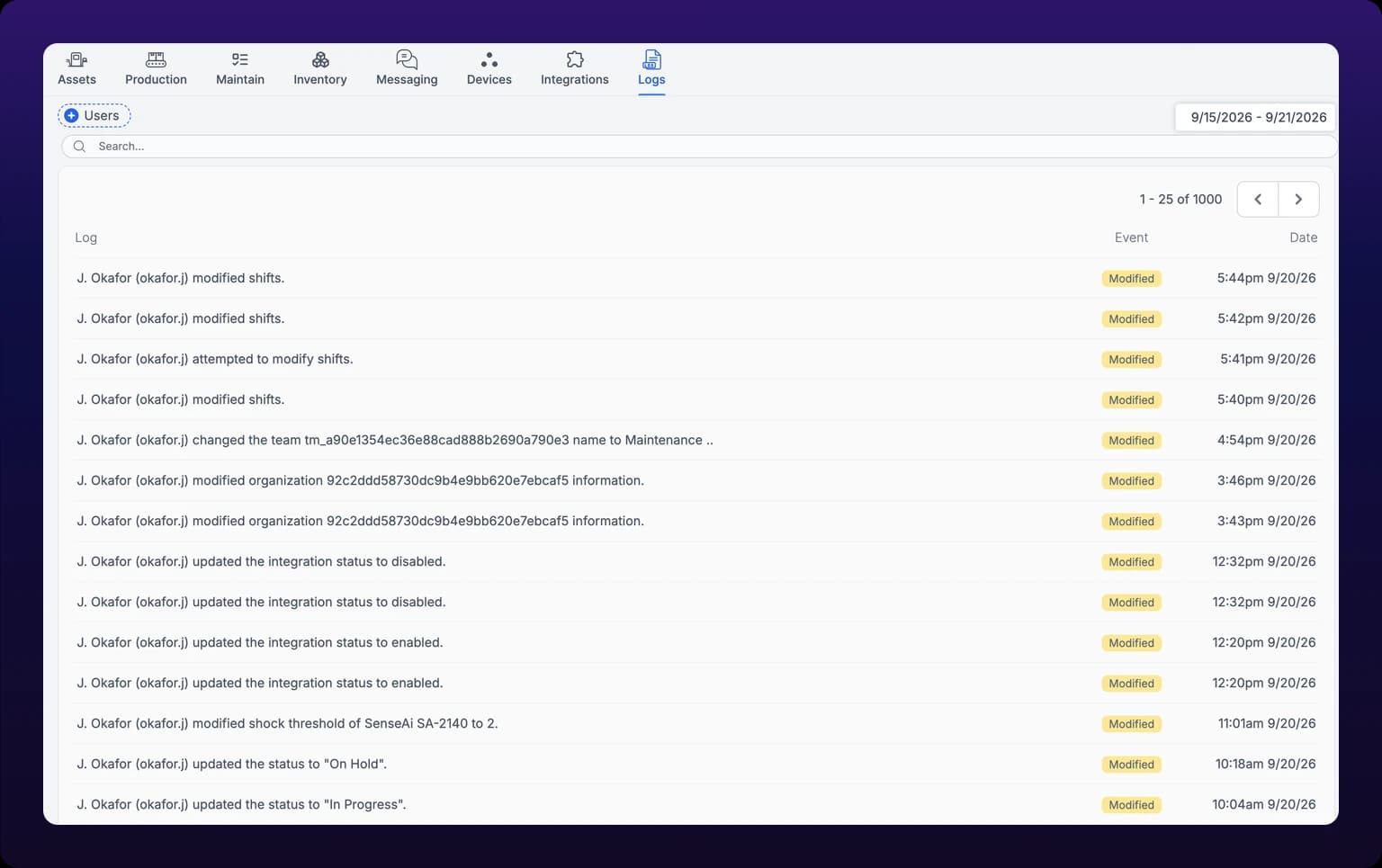Switch to the Production tab label
Image resolution: width=1382 pixels, height=868 pixels.
156,79
